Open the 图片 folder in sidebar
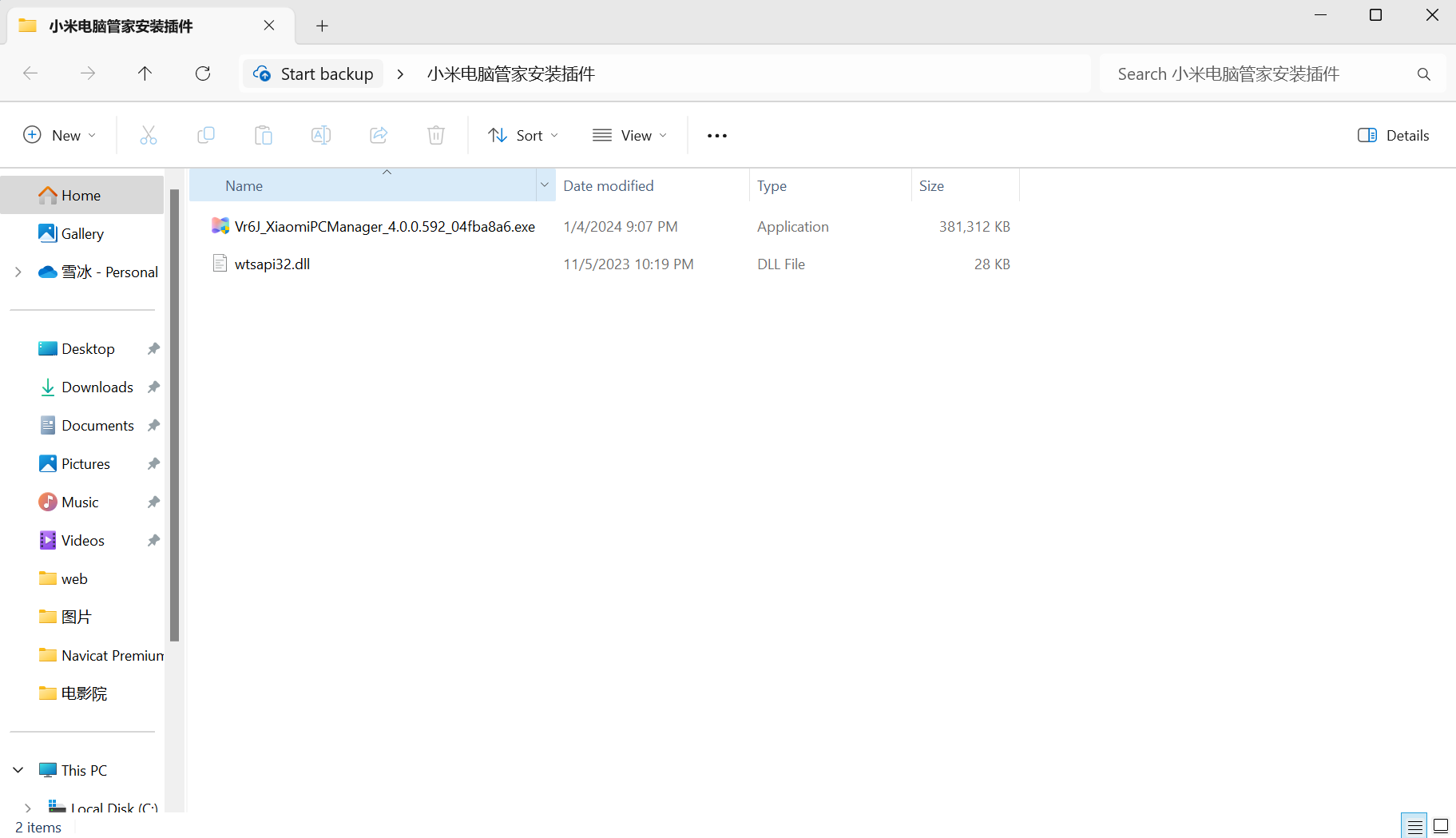Viewport: 1456px width, 838px height. tap(81, 618)
